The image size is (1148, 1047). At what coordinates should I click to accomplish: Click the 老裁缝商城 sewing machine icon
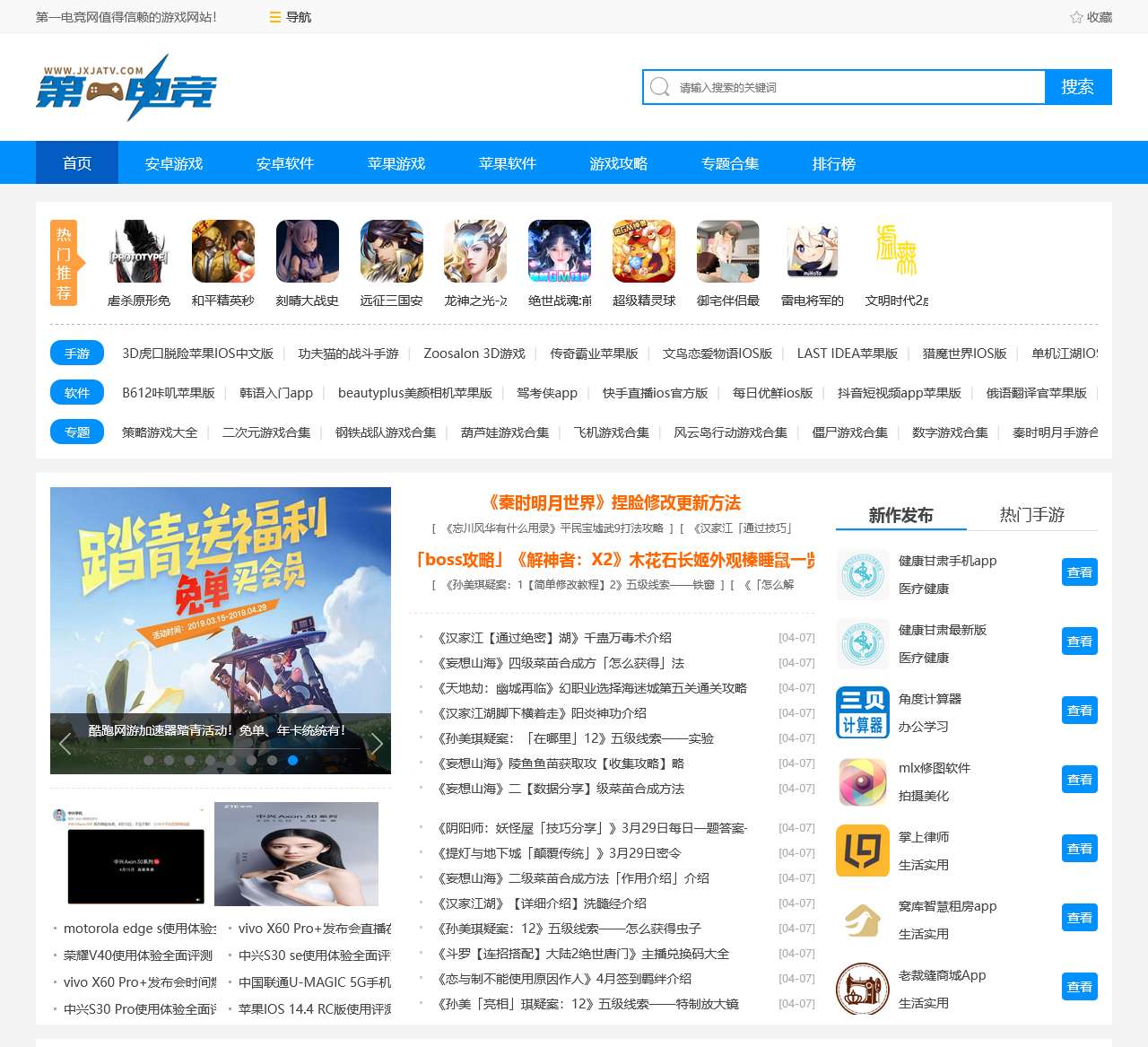862,989
